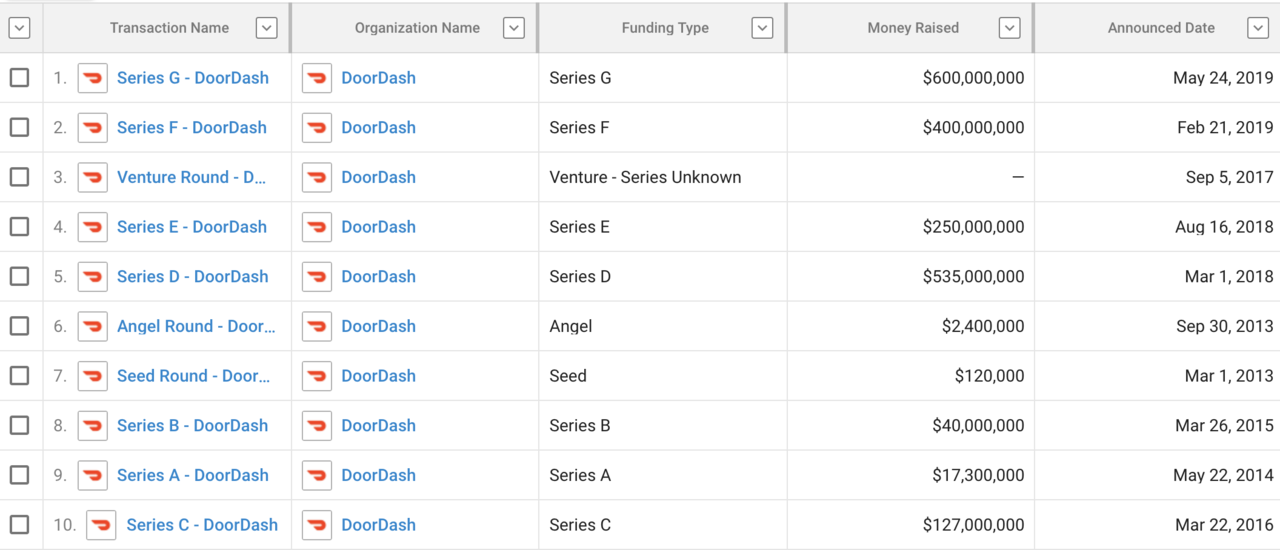1280x550 pixels.
Task: Click the Angel Round transaction logo icon
Action: (x=93, y=327)
